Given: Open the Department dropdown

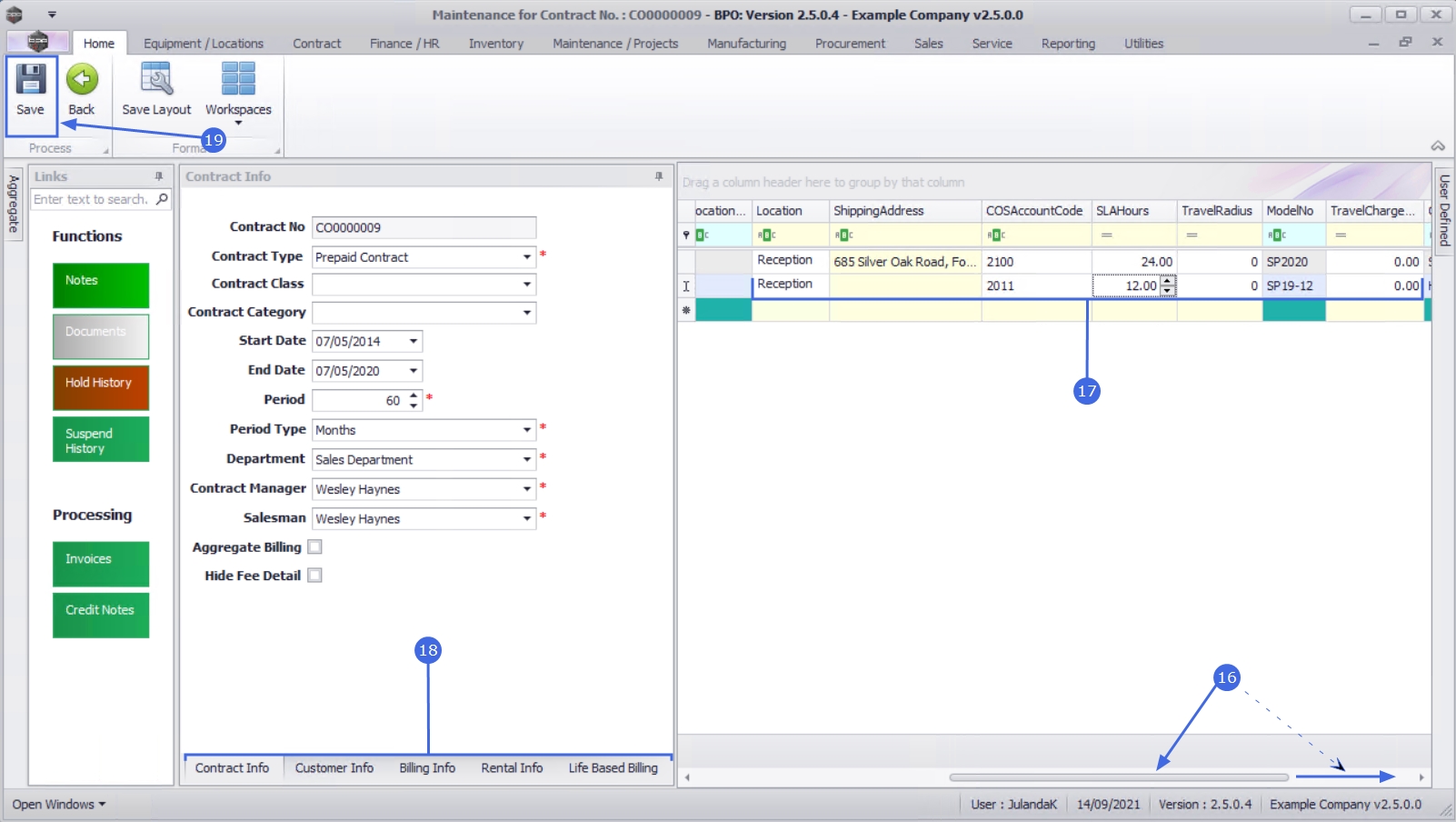Looking at the screenshot, I should pyautogui.click(x=526, y=460).
